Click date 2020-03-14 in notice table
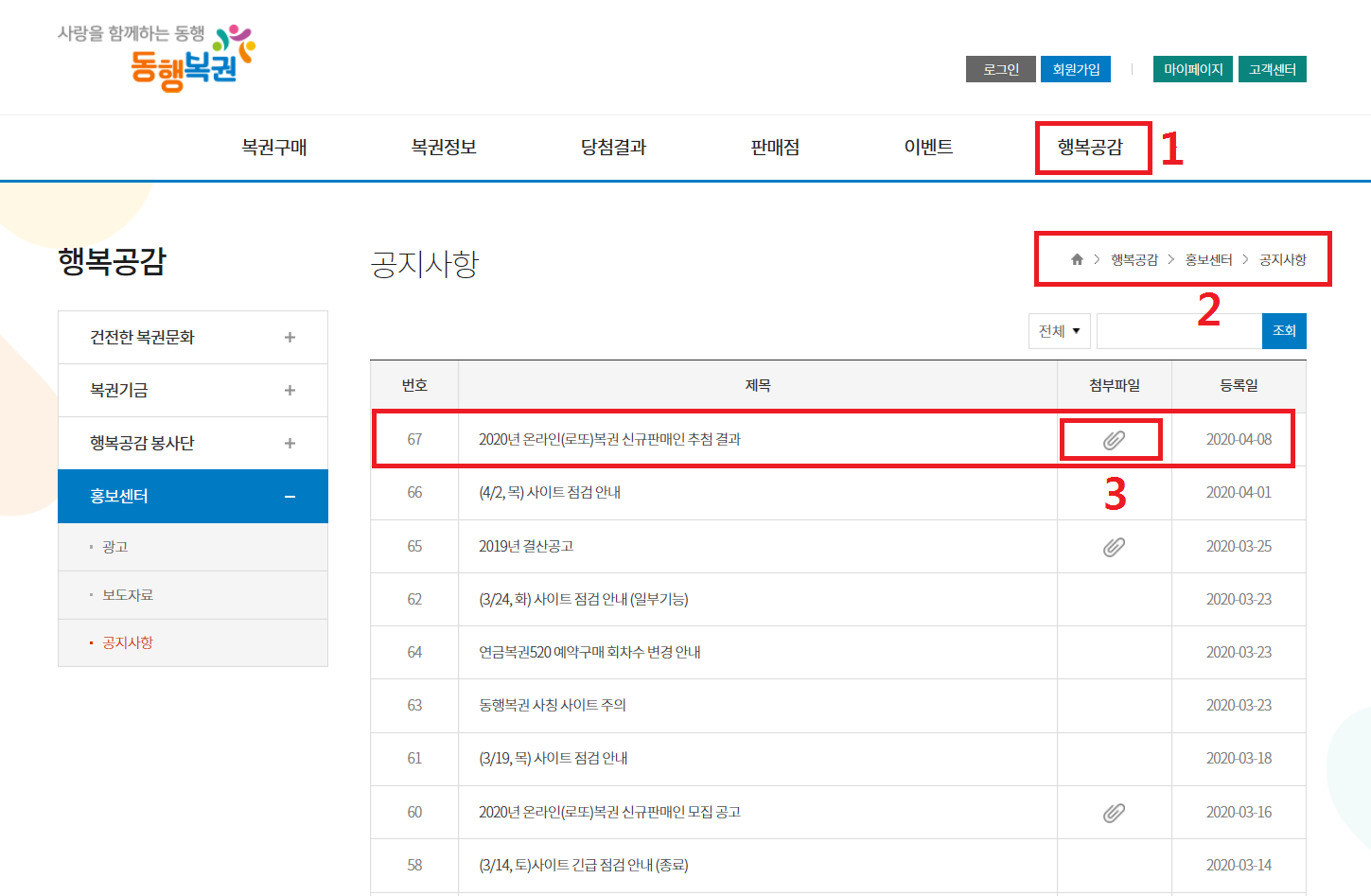Screen dimensions: 1371x896 1239,865
